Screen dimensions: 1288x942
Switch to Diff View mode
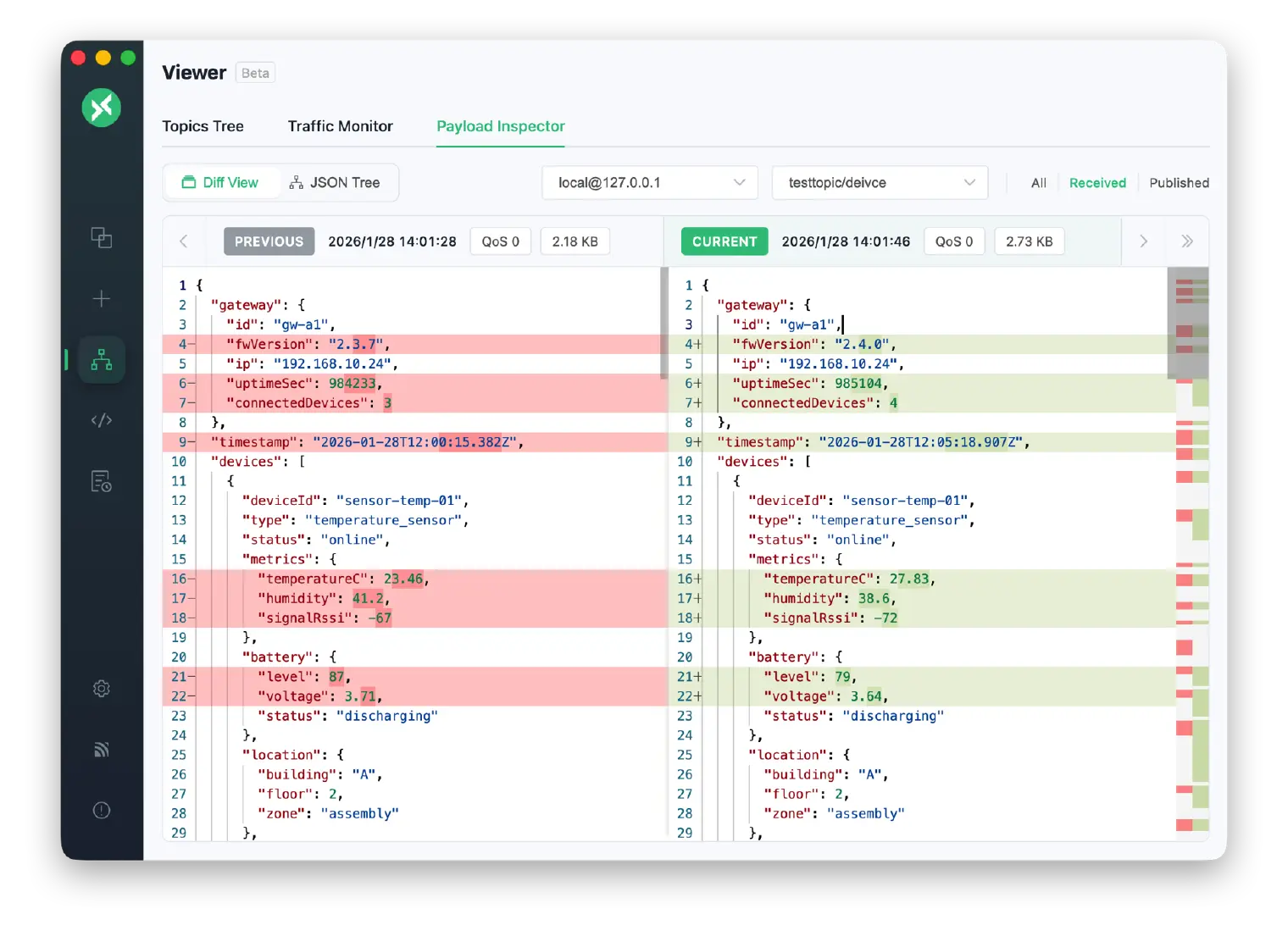[220, 183]
